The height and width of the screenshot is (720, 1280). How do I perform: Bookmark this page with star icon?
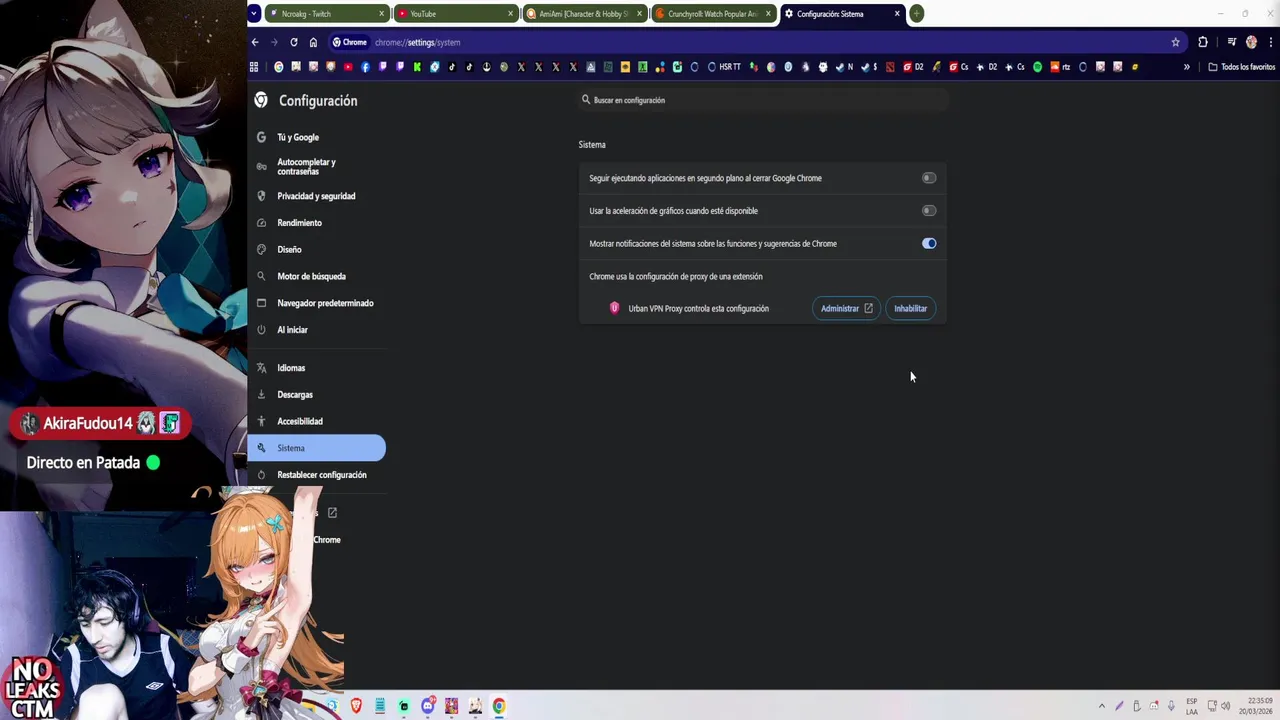pos(1176,42)
